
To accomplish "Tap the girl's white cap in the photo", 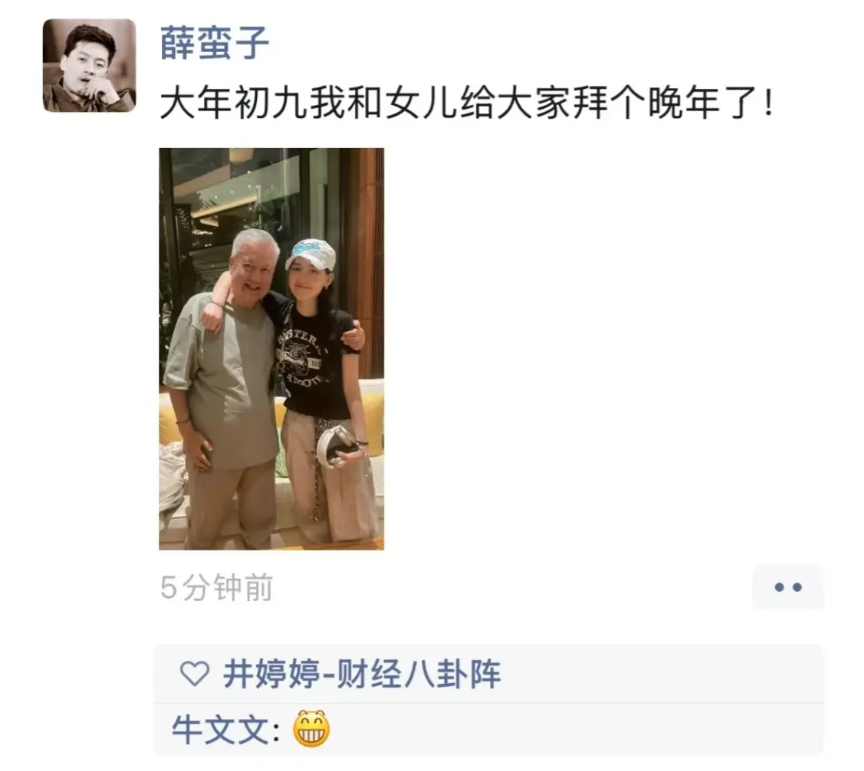I will point(311,254).
